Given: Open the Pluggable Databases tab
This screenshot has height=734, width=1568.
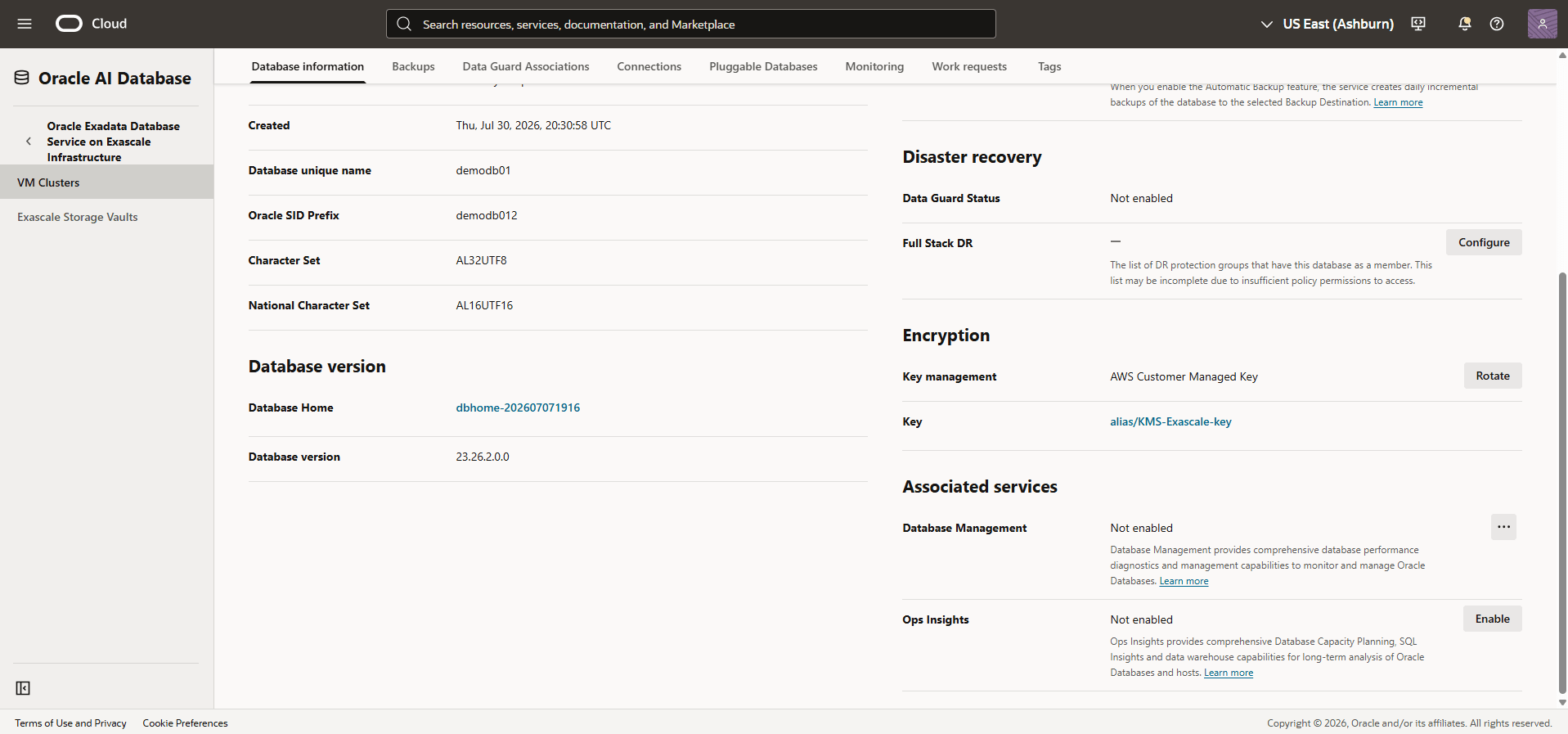Looking at the screenshot, I should coord(763,66).
